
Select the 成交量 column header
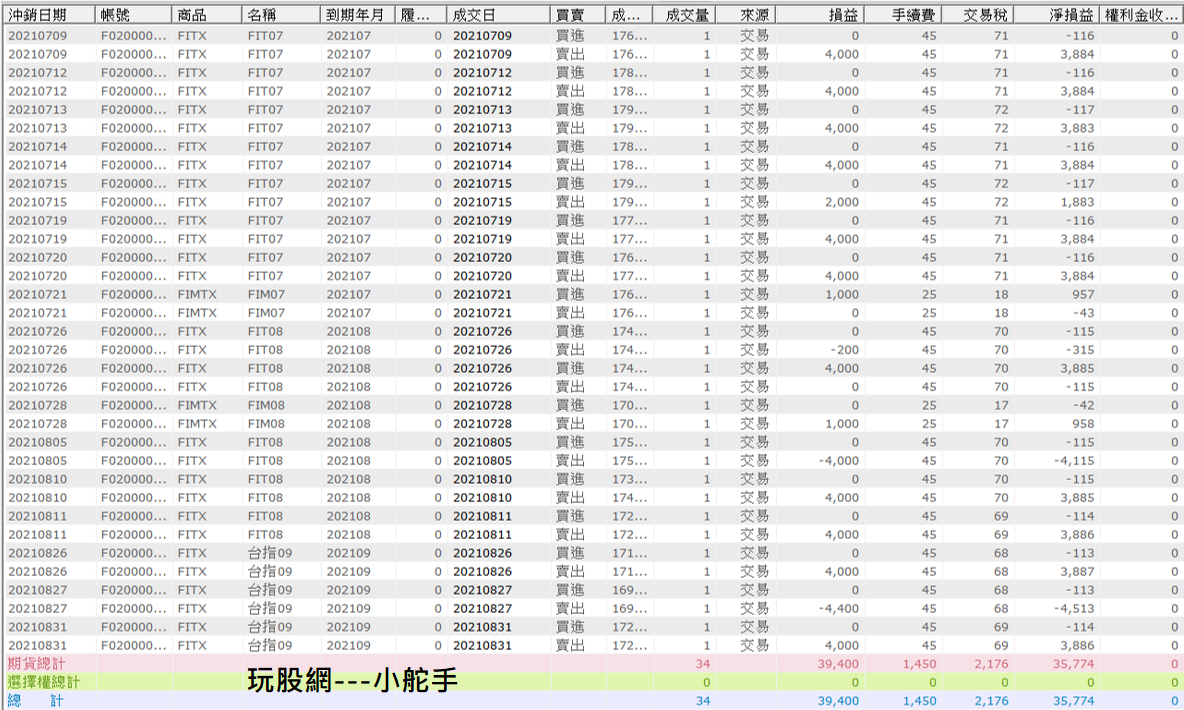(684, 14)
